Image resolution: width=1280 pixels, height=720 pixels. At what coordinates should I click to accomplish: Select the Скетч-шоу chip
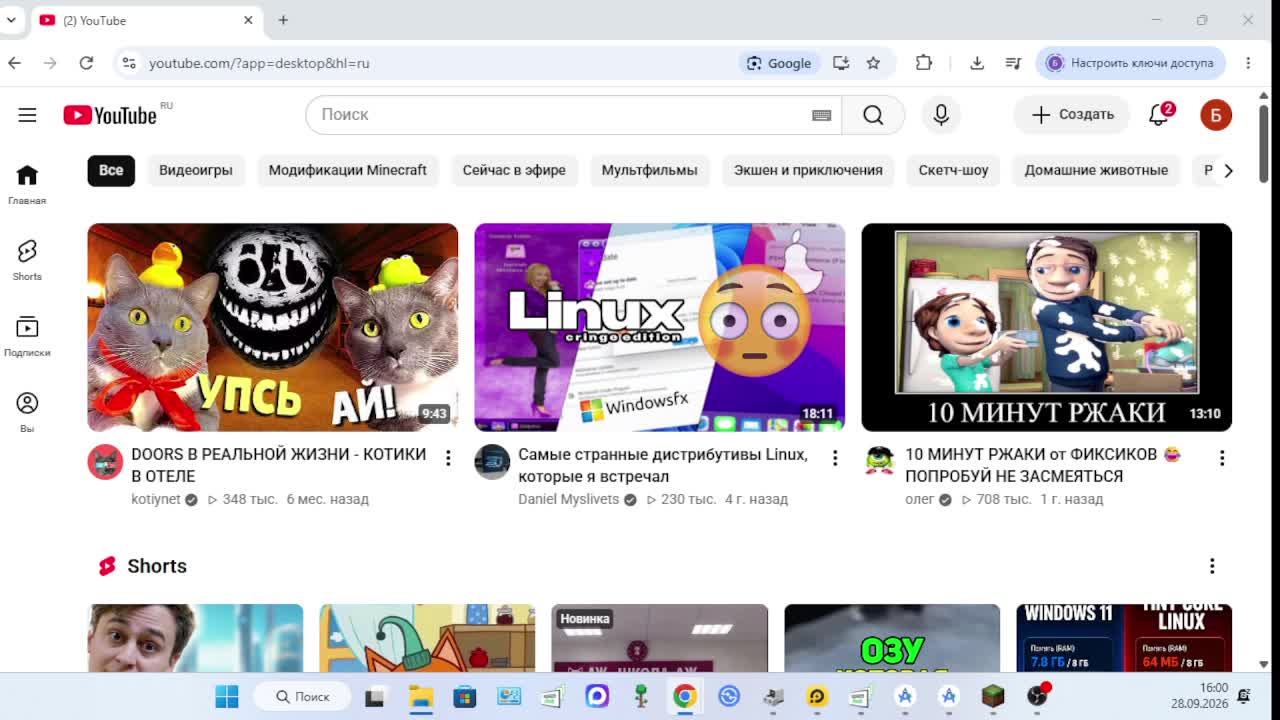[954, 170]
